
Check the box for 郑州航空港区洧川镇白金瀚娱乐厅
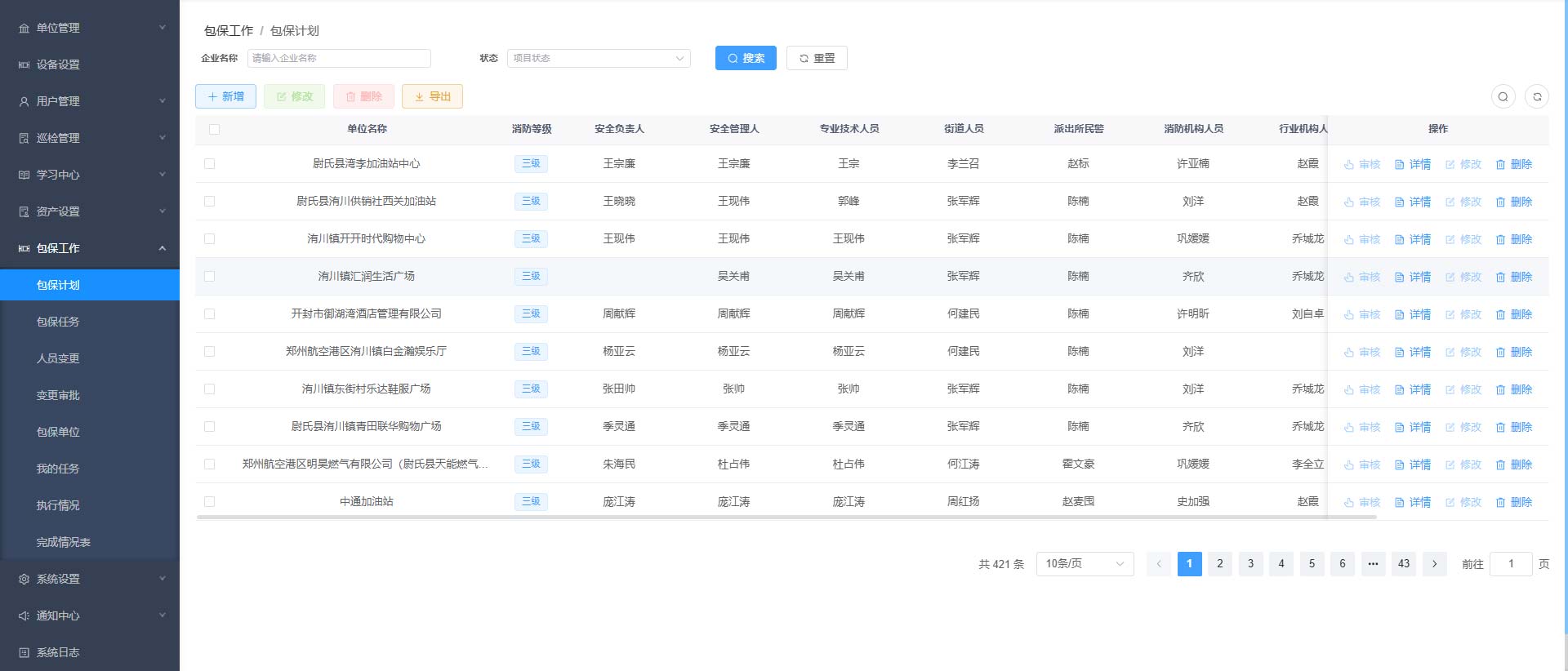[210, 352]
